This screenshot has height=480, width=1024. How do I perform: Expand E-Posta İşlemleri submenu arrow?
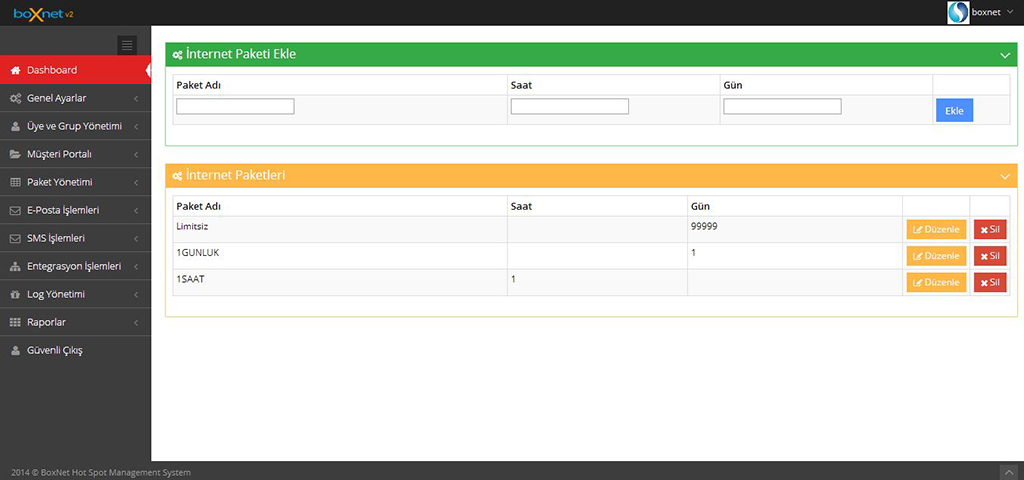(x=136, y=211)
